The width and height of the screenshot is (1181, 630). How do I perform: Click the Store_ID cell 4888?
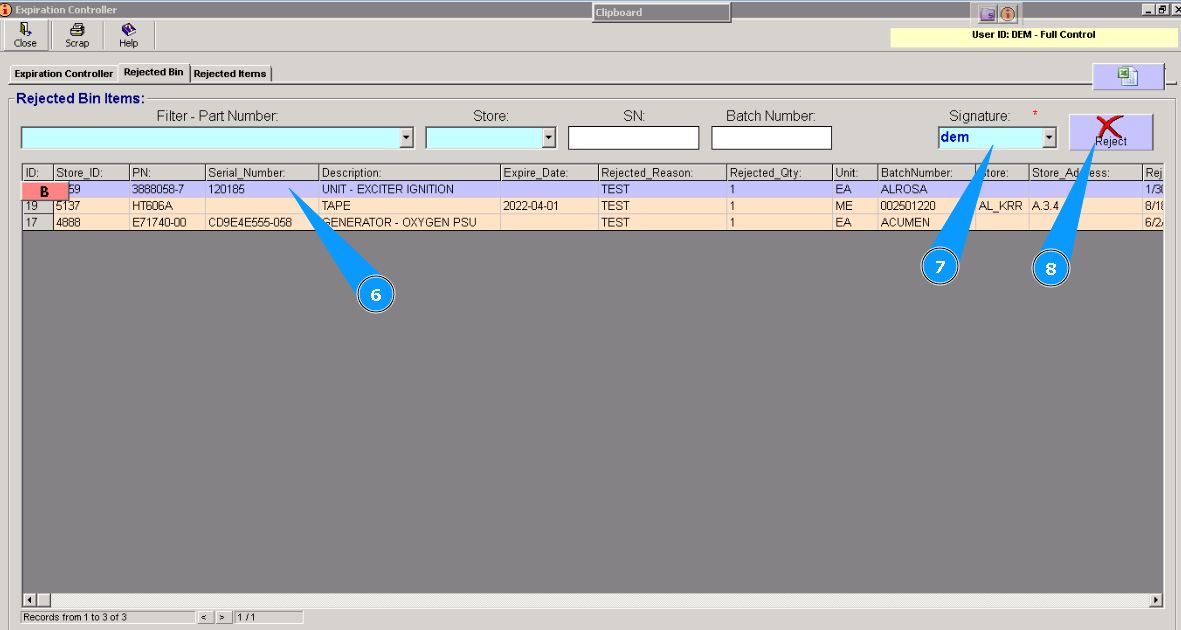91,222
